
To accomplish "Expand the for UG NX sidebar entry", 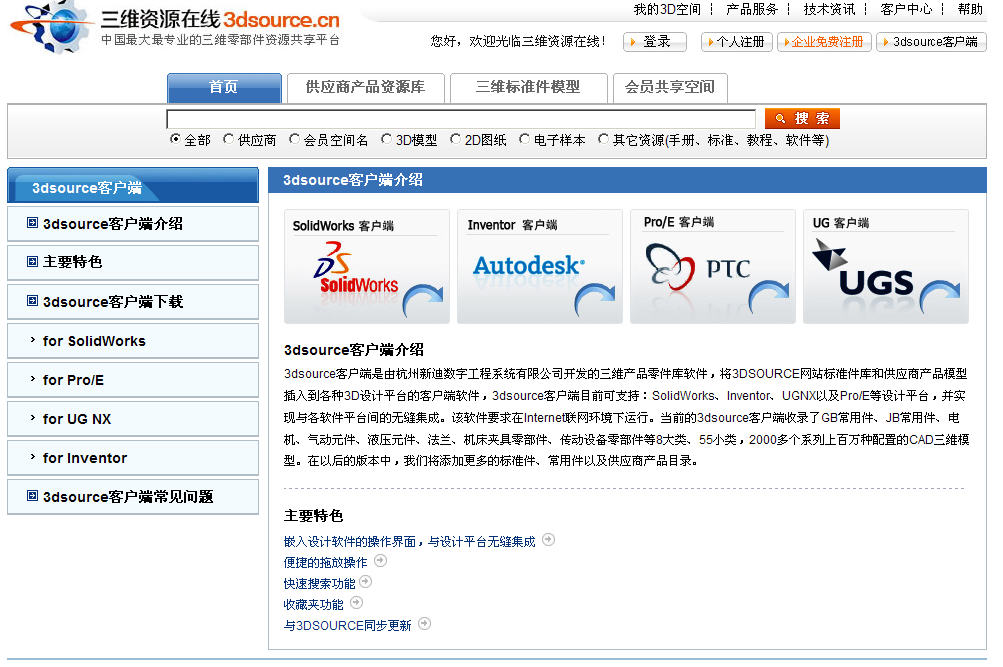I will tap(133, 419).
